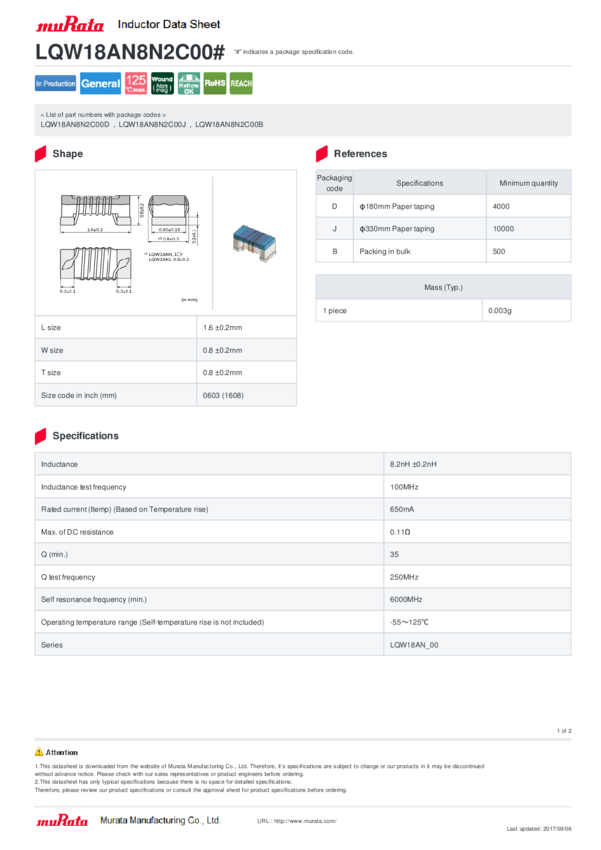
Task: Click the mass value 0.003g
Action: pyautogui.click(x=500, y=311)
